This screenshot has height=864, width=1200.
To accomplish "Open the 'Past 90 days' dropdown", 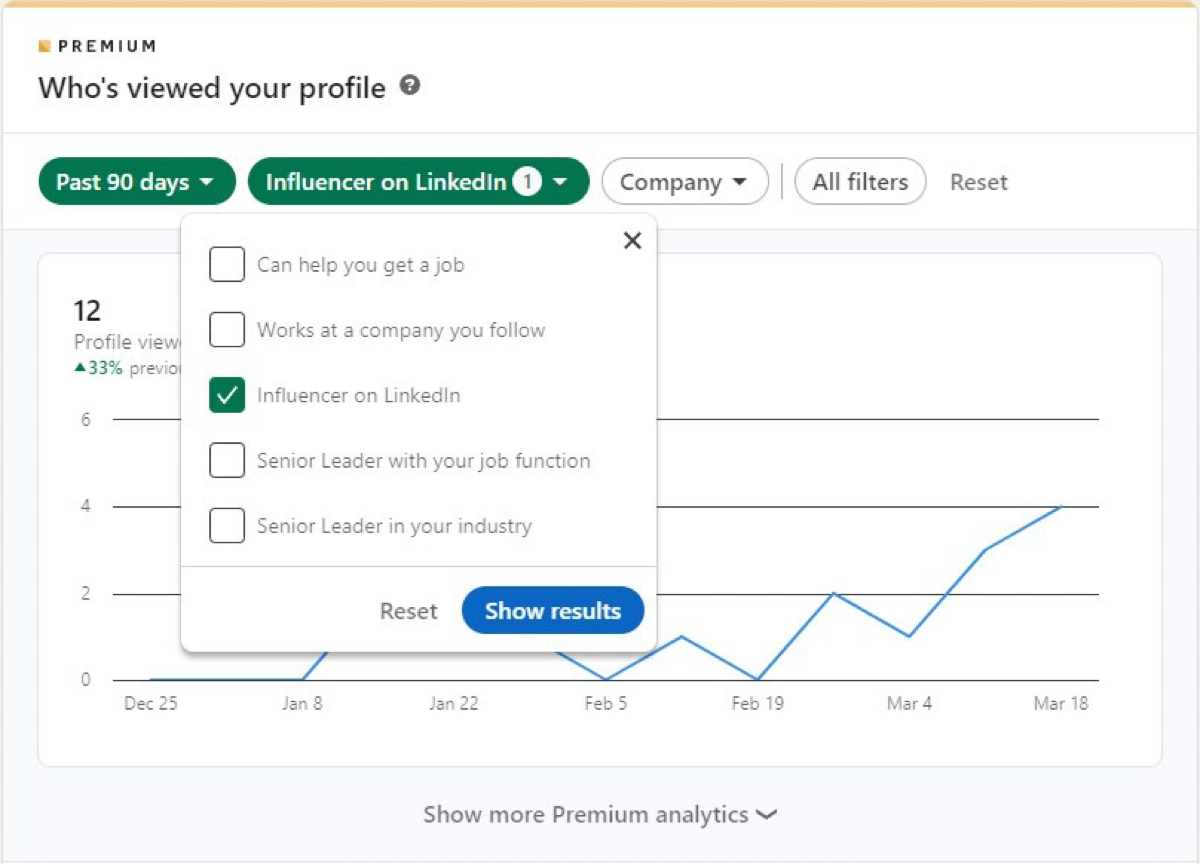I will pyautogui.click(x=136, y=182).
